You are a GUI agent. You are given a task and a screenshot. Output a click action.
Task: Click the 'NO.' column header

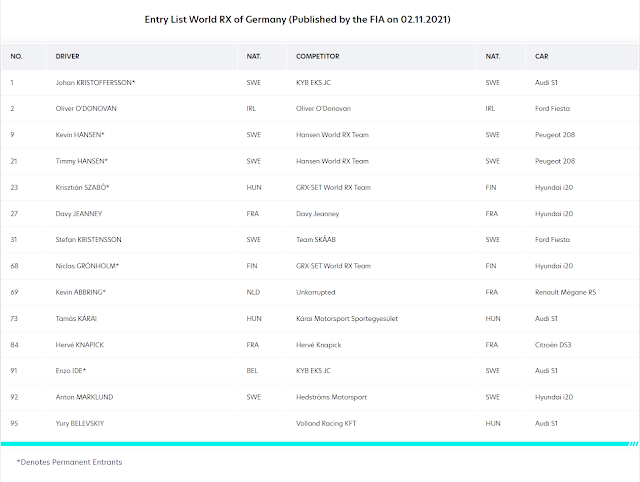tap(16, 56)
